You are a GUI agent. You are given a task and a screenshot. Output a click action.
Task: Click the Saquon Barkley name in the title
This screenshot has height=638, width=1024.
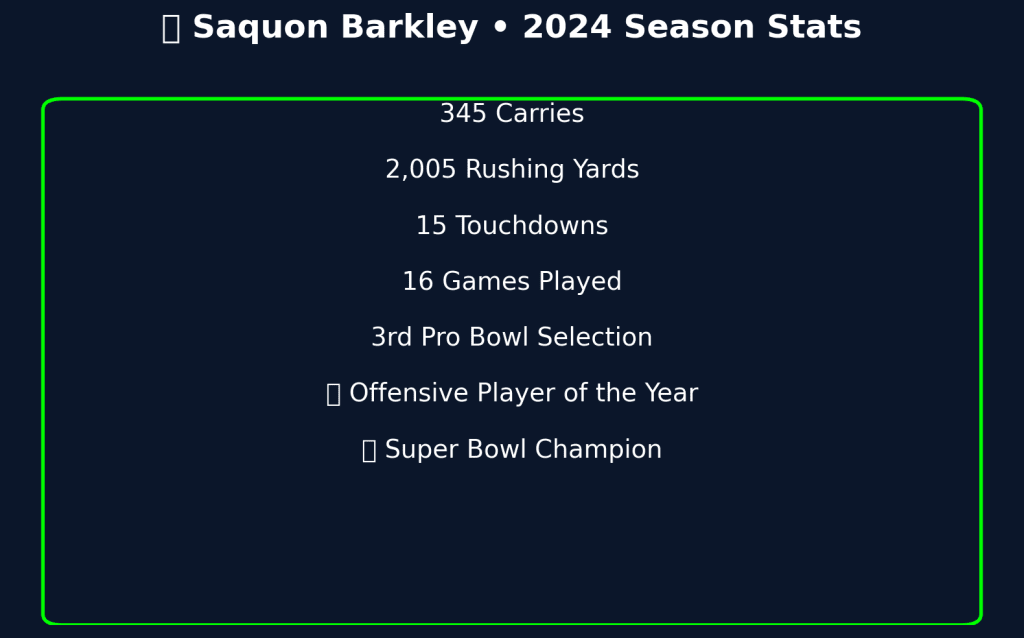point(336,28)
